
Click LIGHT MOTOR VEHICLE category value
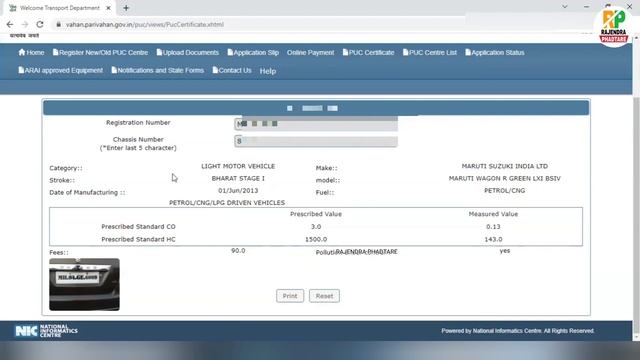[238, 166]
